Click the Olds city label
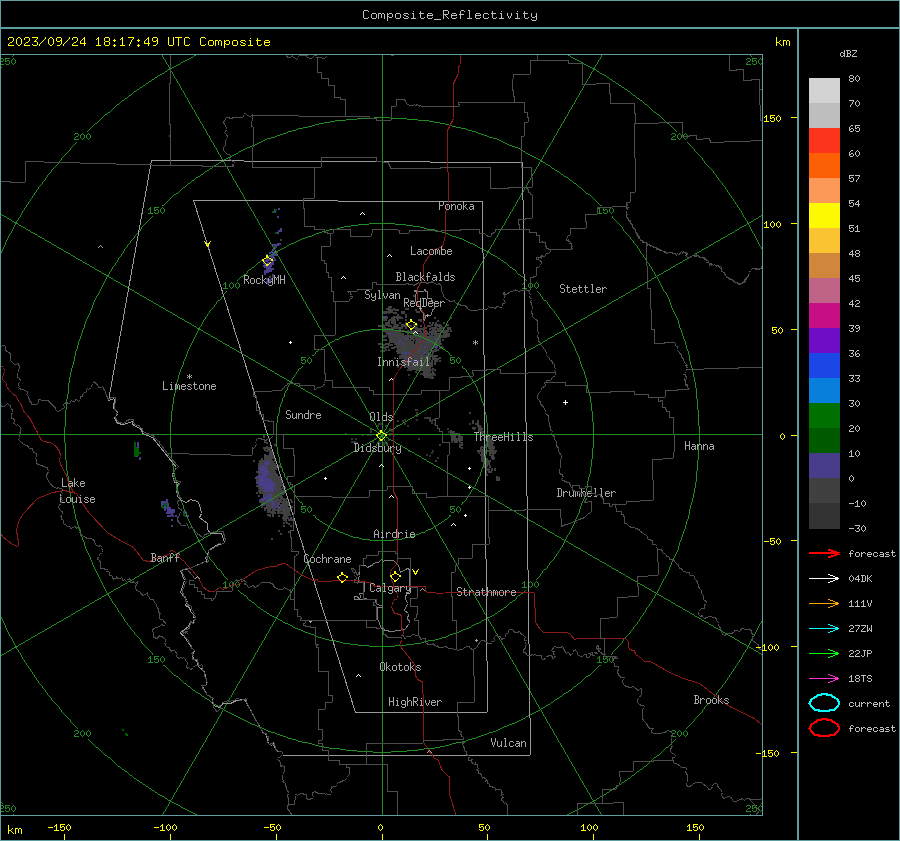 click(x=381, y=417)
